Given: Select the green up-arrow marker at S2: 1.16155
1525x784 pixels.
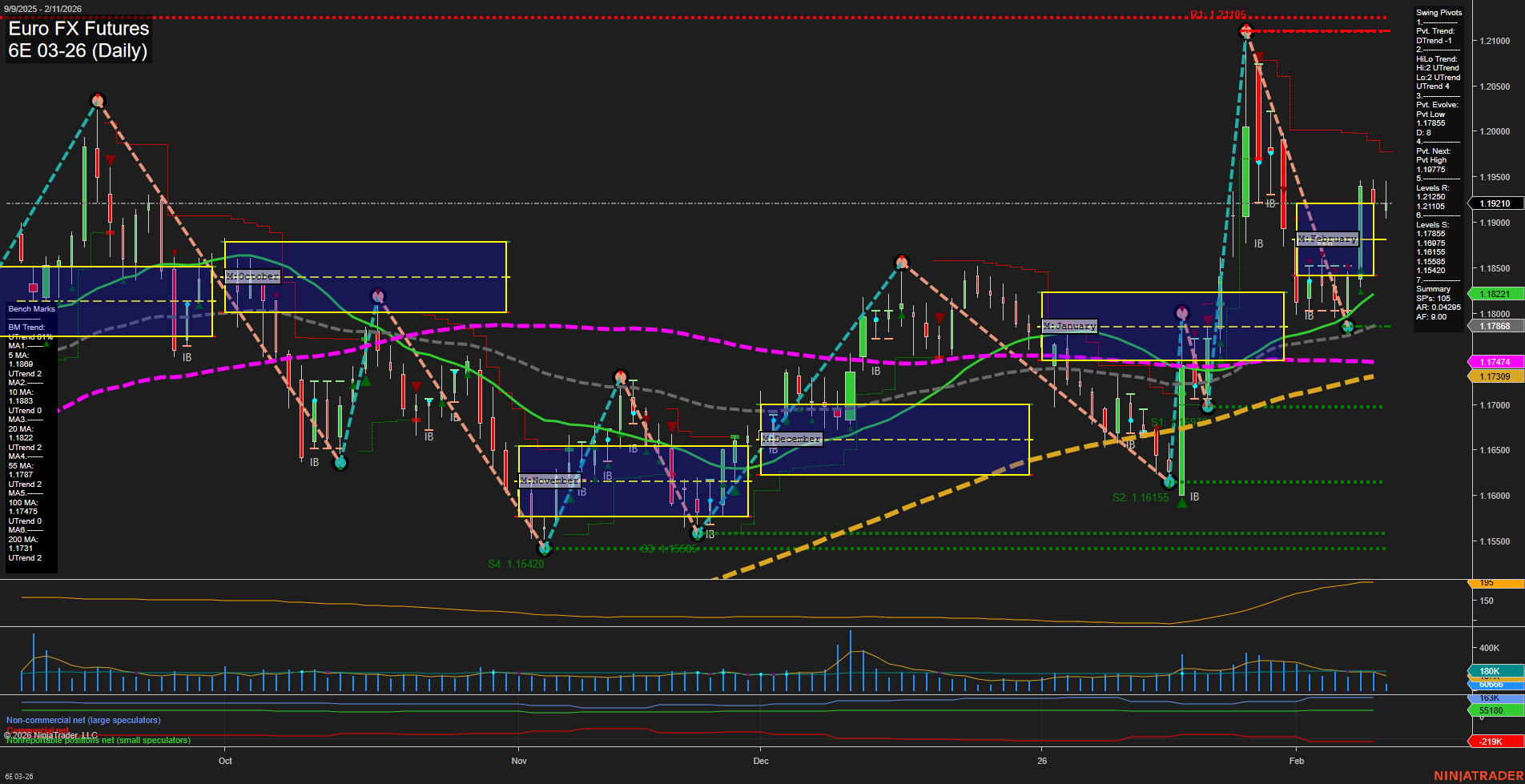Looking at the screenshot, I should [1184, 501].
